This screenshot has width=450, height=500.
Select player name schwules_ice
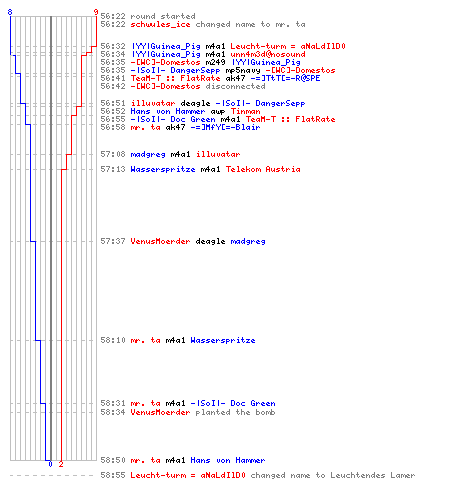click(160, 25)
